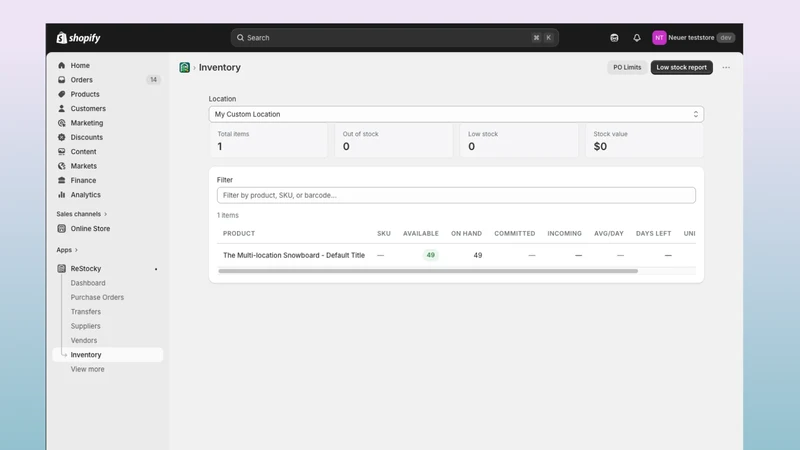Go to Suppliers

86,326
